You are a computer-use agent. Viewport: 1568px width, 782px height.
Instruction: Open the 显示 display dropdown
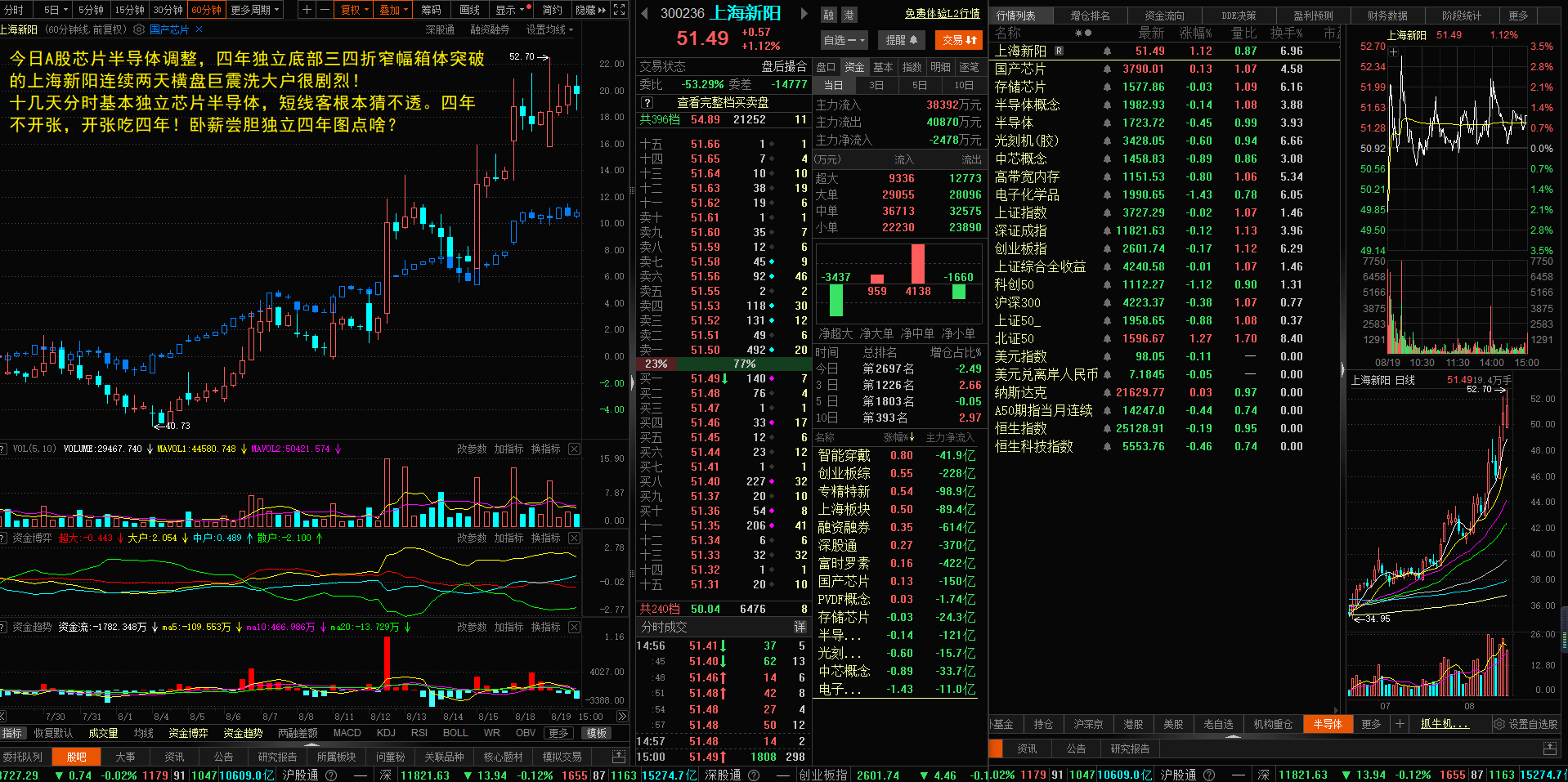pyautogui.click(x=510, y=10)
